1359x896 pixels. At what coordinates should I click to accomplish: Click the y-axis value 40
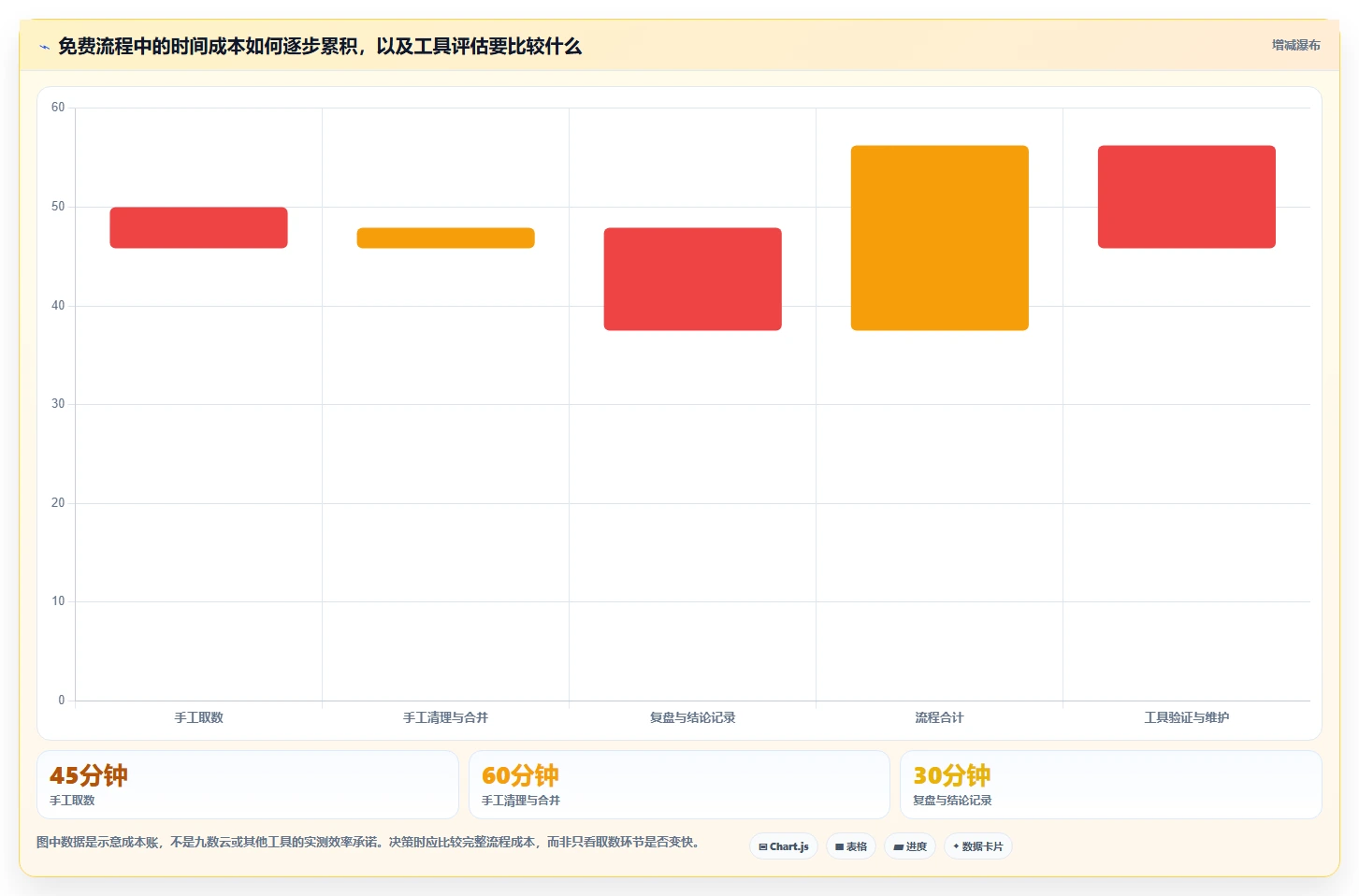click(x=58, y=306)
